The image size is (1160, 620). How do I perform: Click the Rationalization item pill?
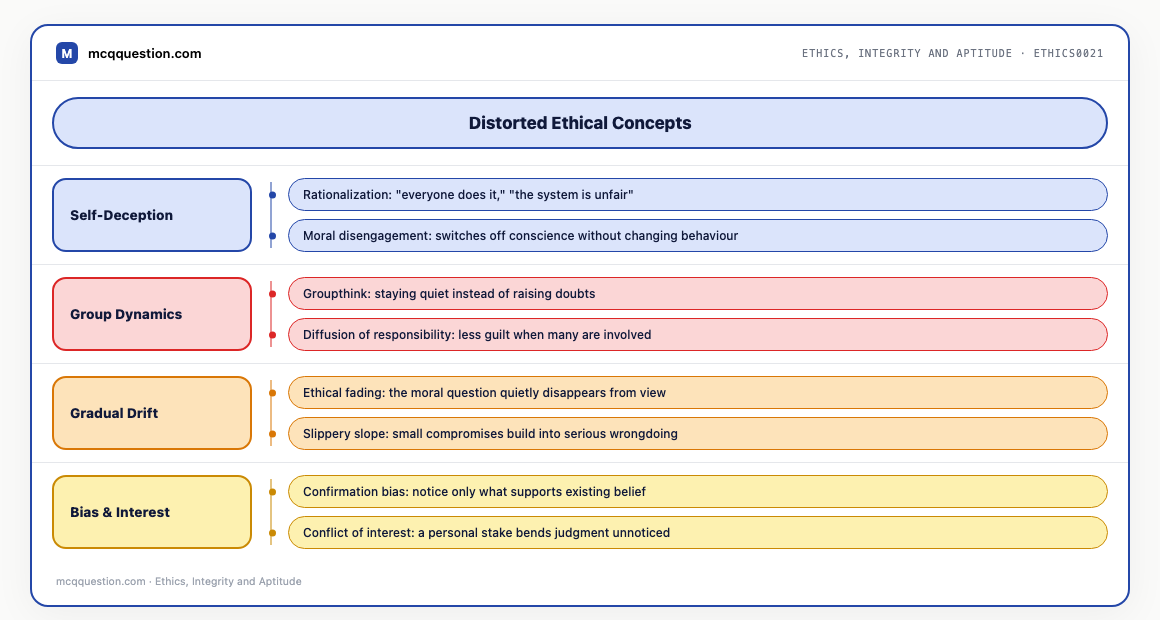[x=698, y=195]
